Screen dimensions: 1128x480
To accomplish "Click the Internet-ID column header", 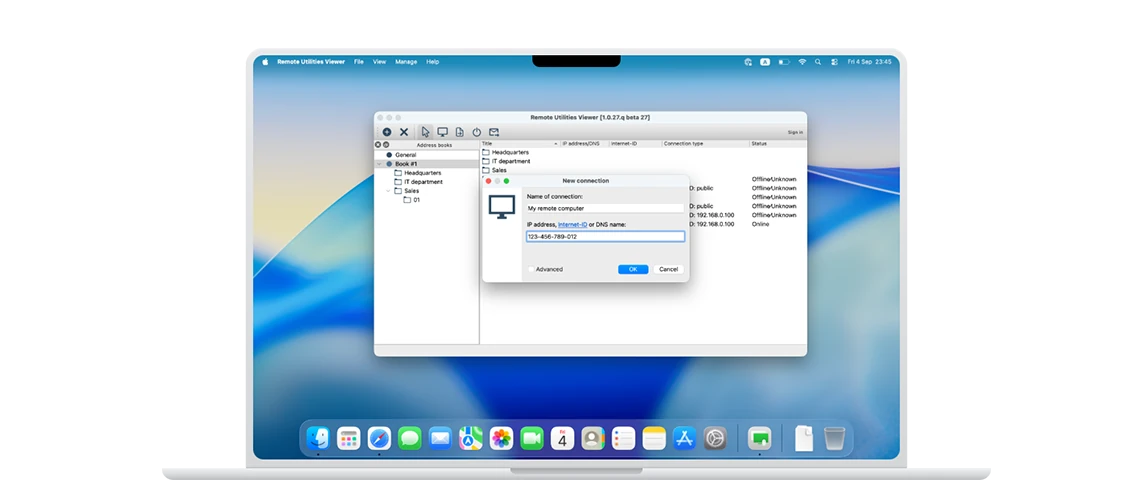I will coord(635,144).
